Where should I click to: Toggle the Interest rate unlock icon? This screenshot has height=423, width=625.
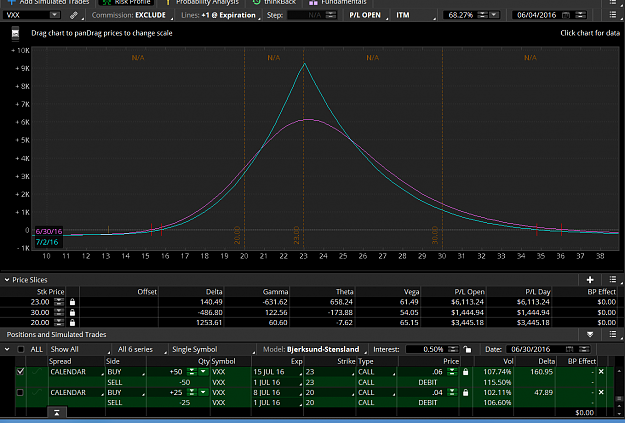pos(467,350)
